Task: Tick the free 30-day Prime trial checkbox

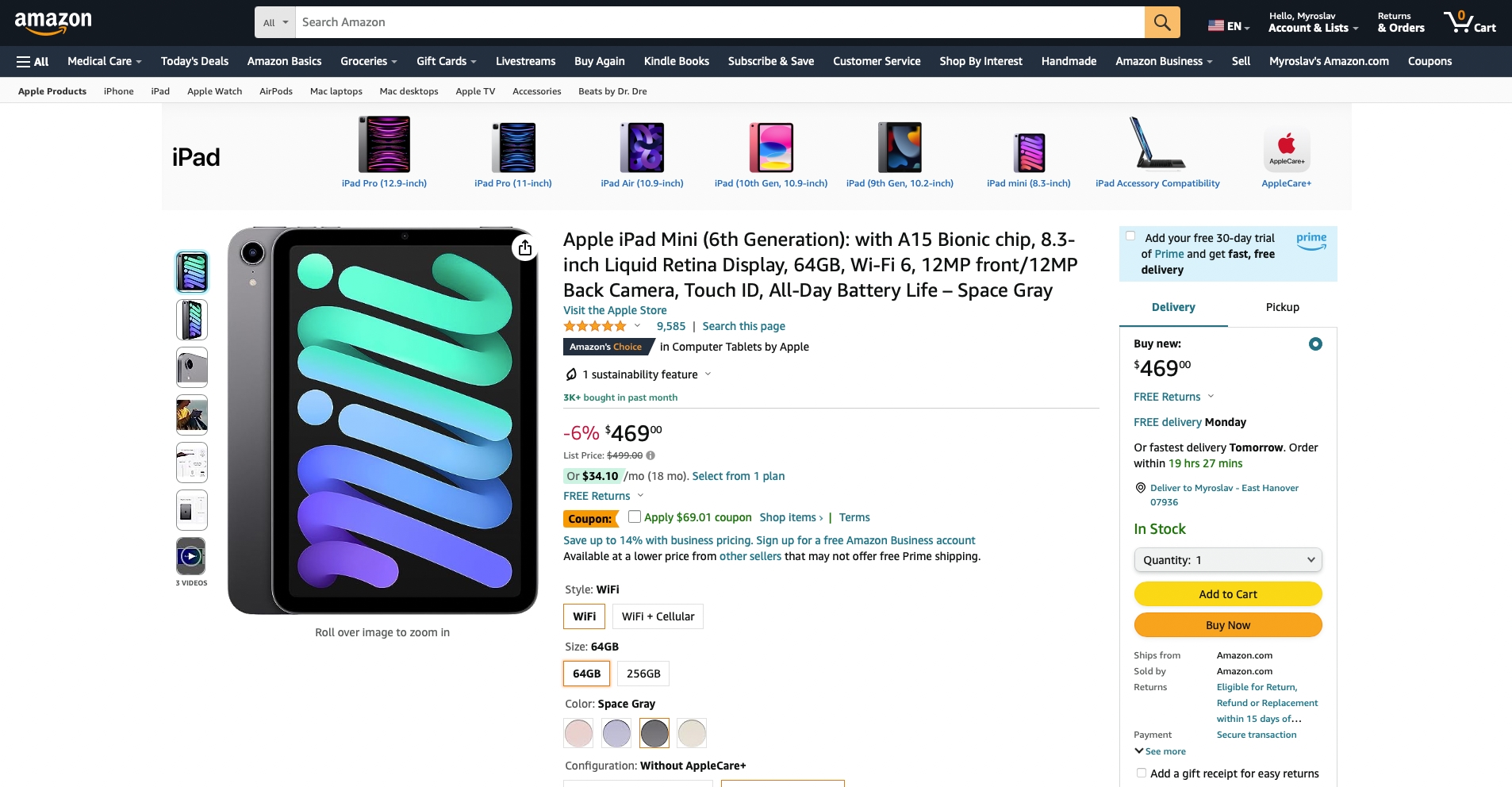Action: [1130, 236]
